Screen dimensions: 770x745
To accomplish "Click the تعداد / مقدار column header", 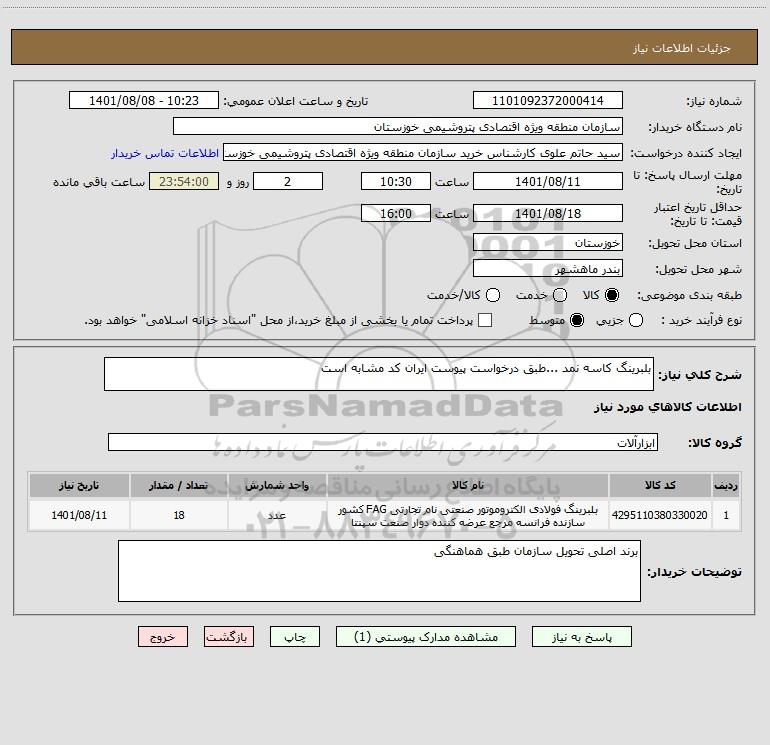I will [x=179, y=485].
